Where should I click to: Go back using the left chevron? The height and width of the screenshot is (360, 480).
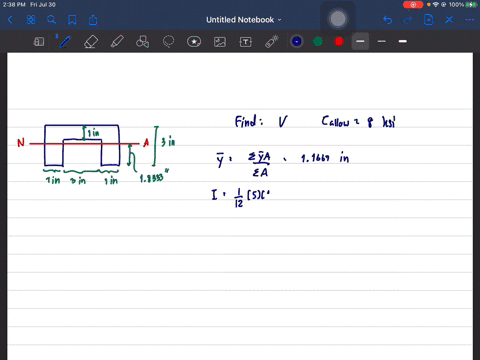(10, 20)
